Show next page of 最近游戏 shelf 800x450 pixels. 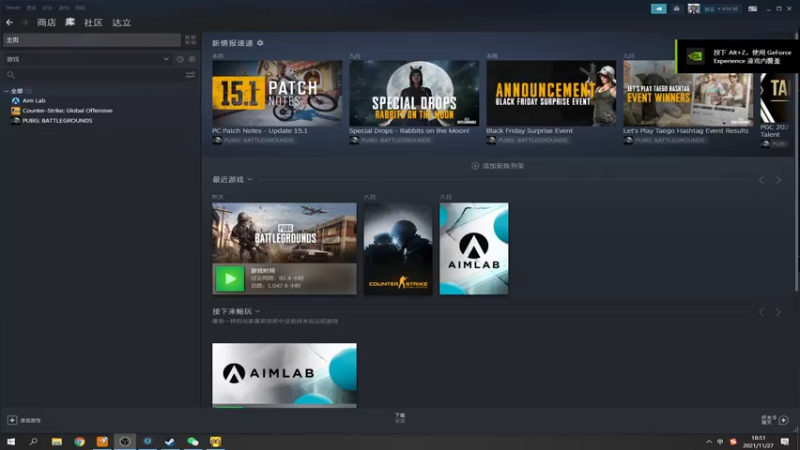[x=778, y=180]
